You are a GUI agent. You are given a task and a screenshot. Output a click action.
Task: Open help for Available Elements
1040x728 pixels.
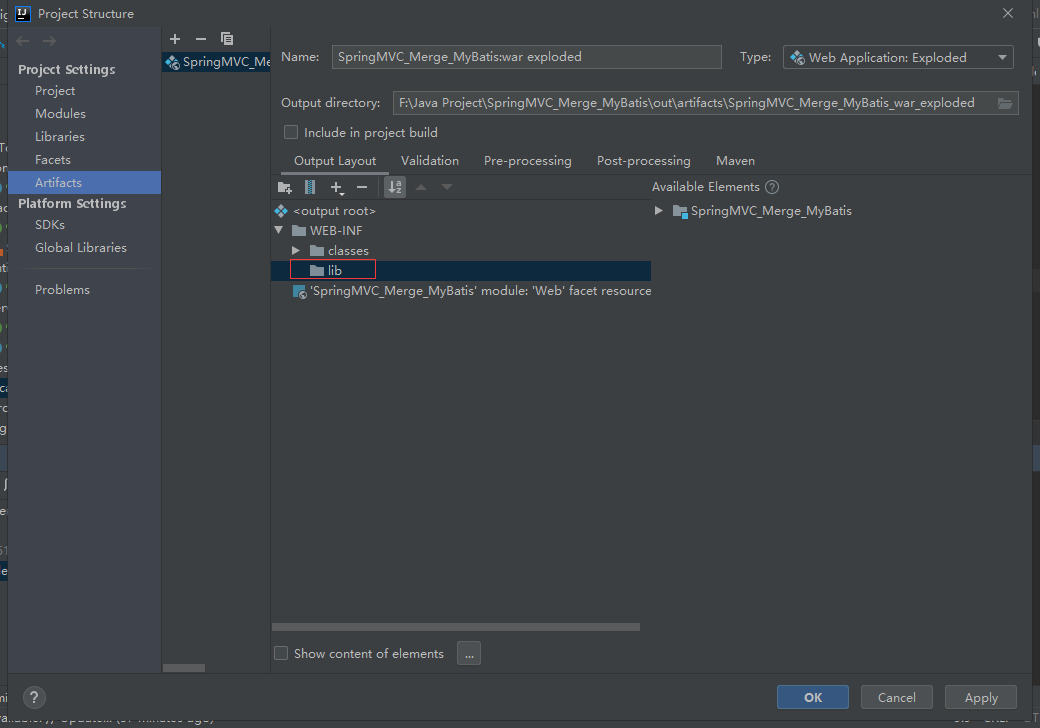click(x=772, y=187)
